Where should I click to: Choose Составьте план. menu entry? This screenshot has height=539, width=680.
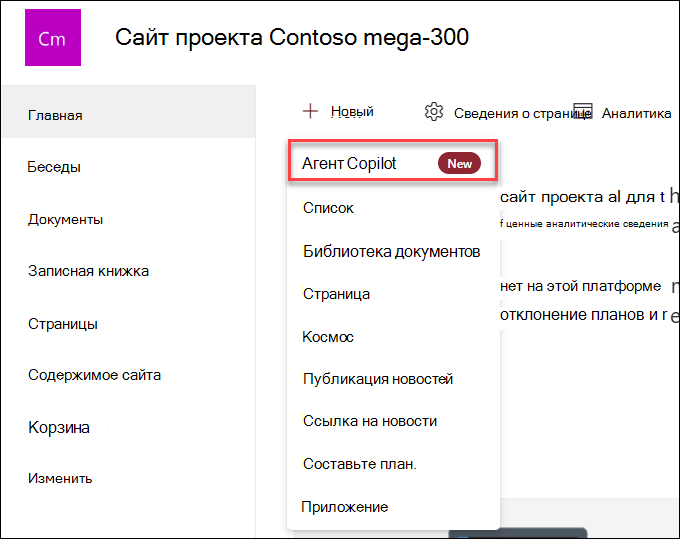(360, 464)
